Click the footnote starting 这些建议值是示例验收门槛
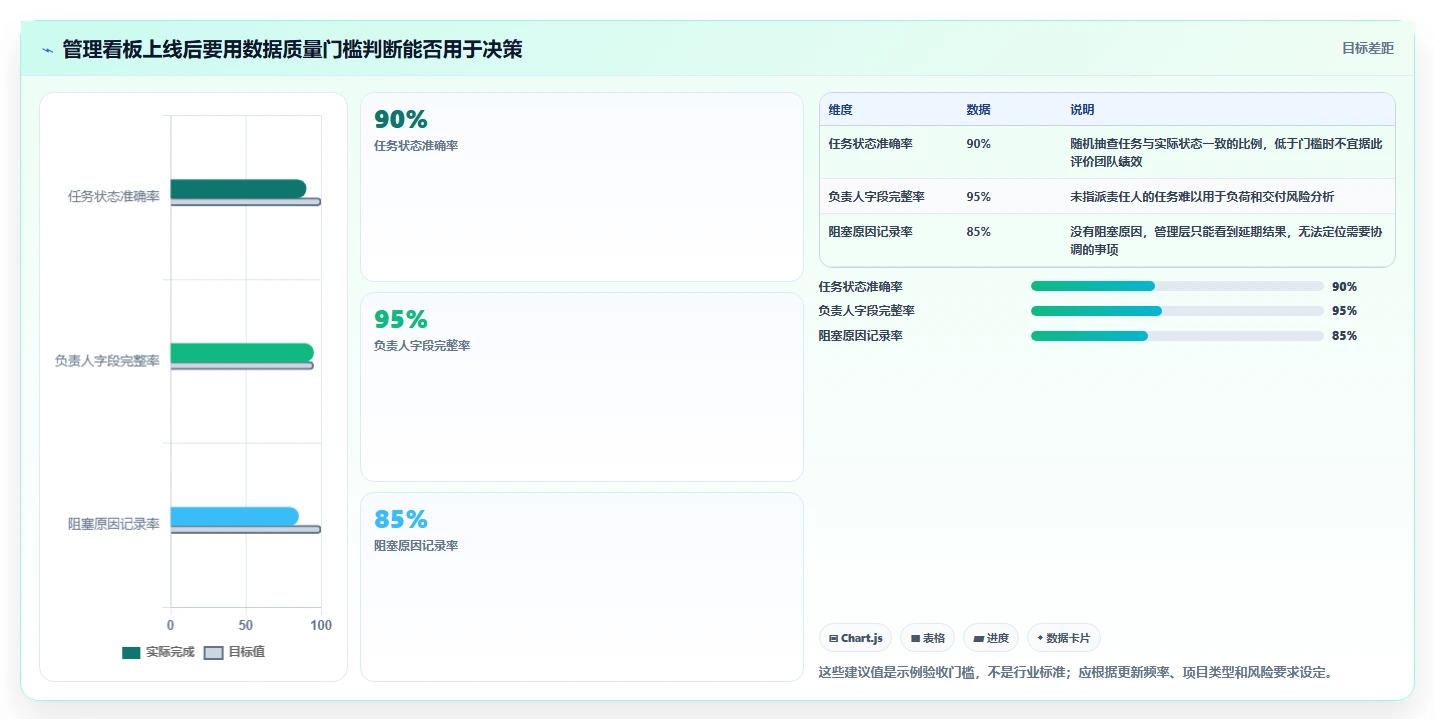The width and height of the screenshot is (1435, 719). pyautogui.click(x=1076, y=673)
